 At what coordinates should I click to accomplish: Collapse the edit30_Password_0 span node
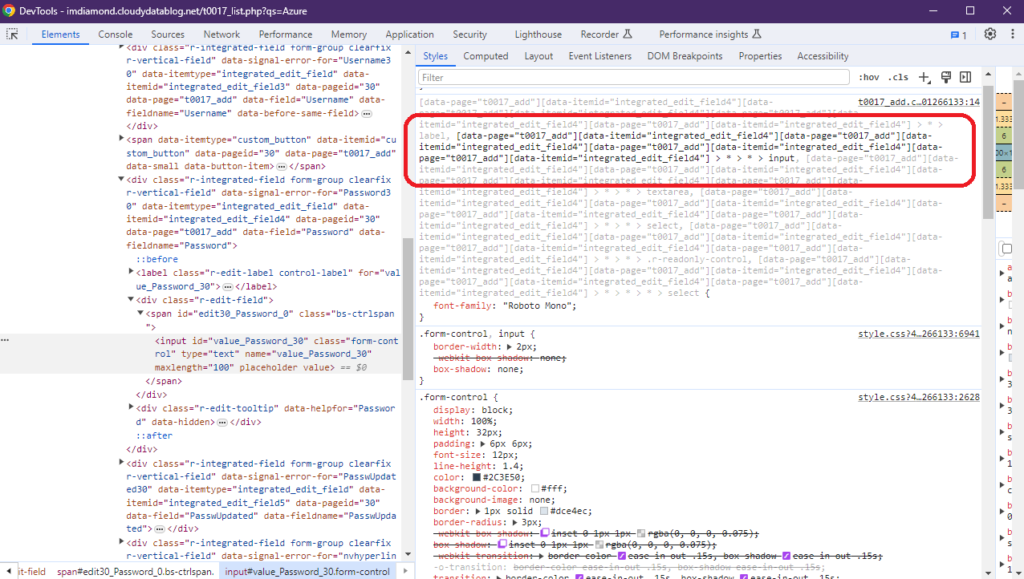click(140, 313)
